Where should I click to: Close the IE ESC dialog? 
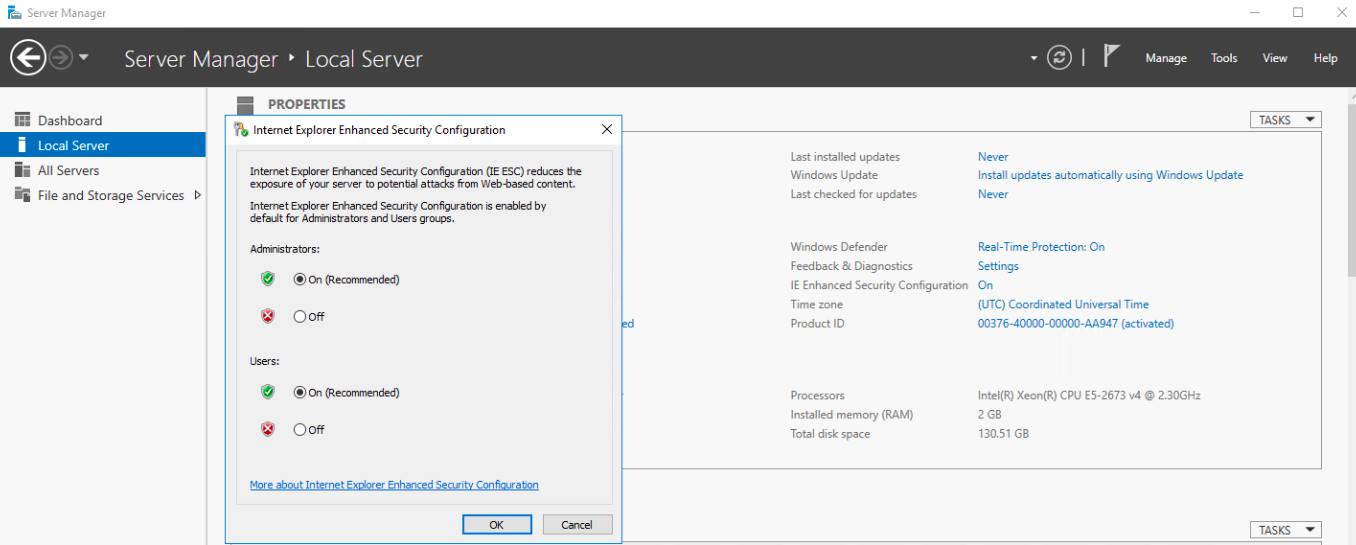pos(606,130)
